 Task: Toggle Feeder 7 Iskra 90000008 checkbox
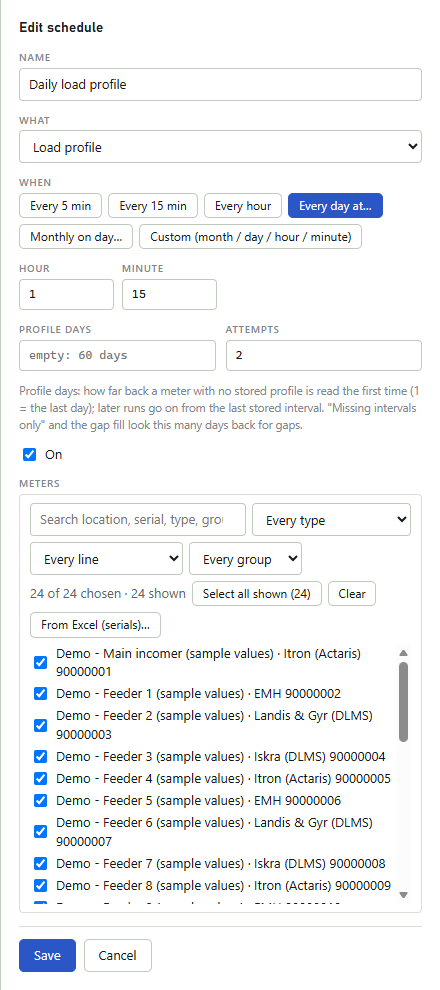(x=40, y=863)
